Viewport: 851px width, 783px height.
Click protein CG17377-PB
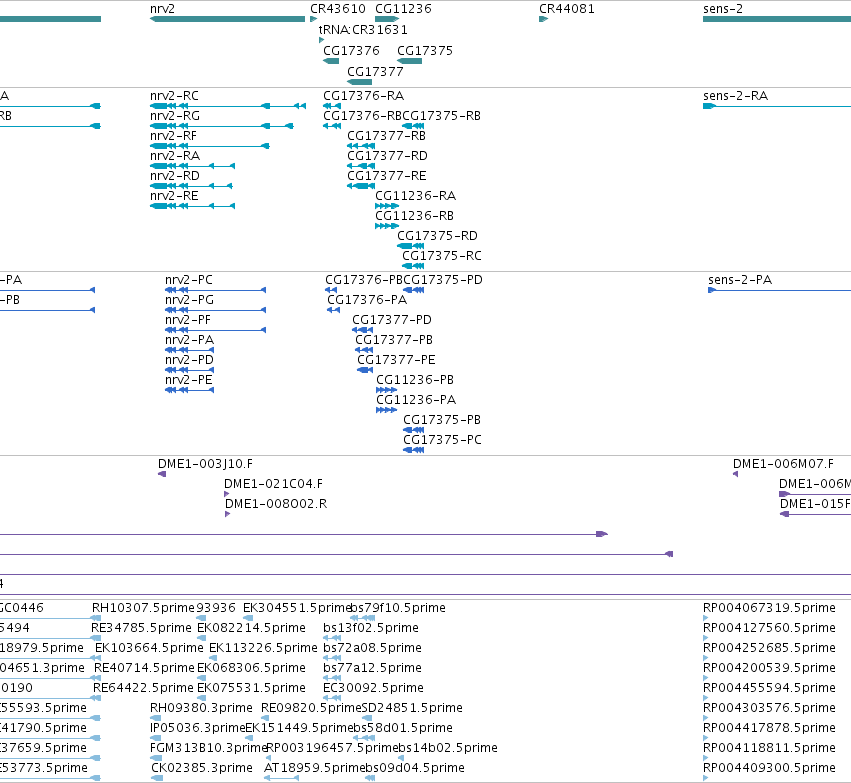pos(394,341)
